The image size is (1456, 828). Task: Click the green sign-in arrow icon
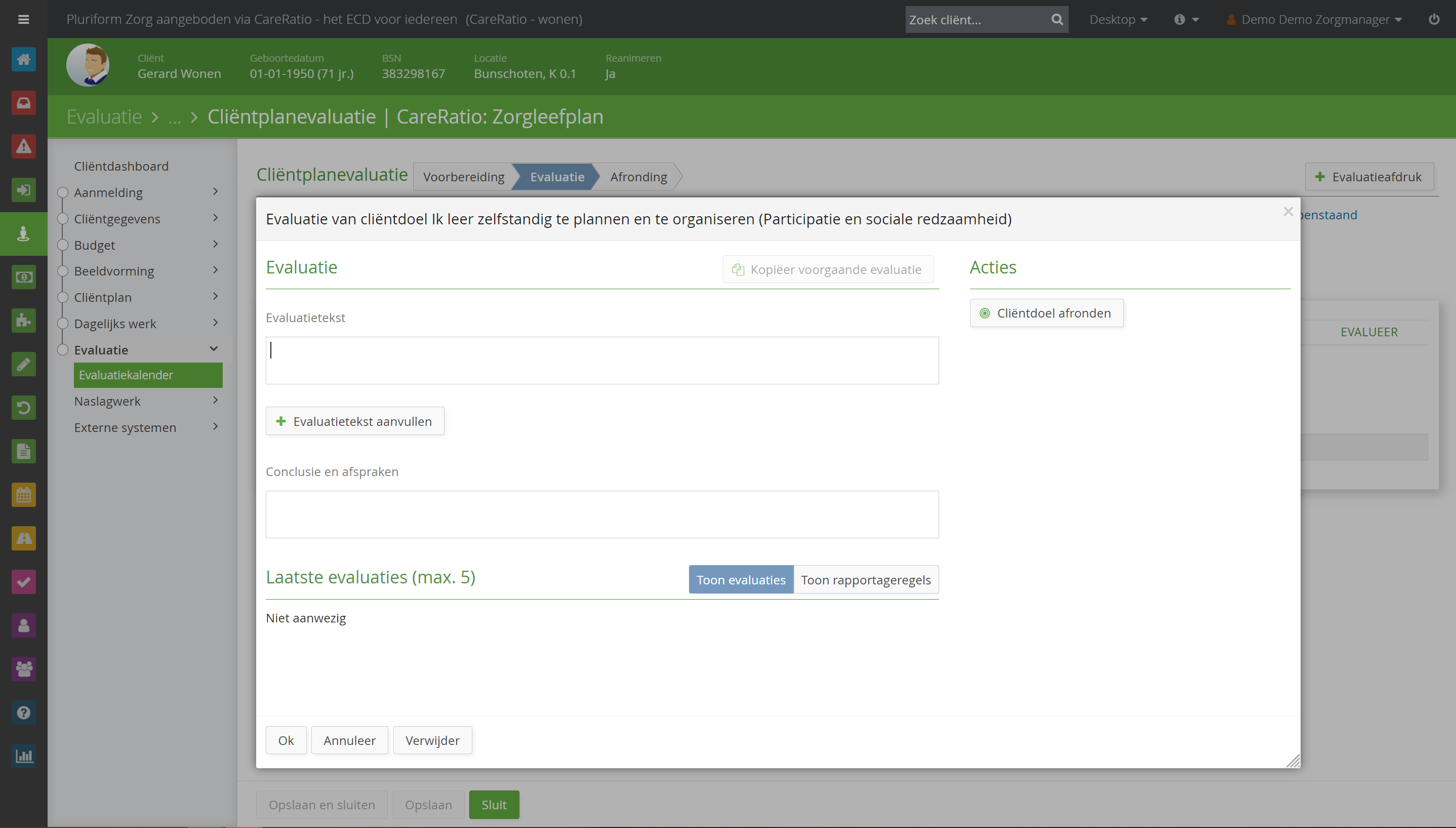[x=23, y=190]
